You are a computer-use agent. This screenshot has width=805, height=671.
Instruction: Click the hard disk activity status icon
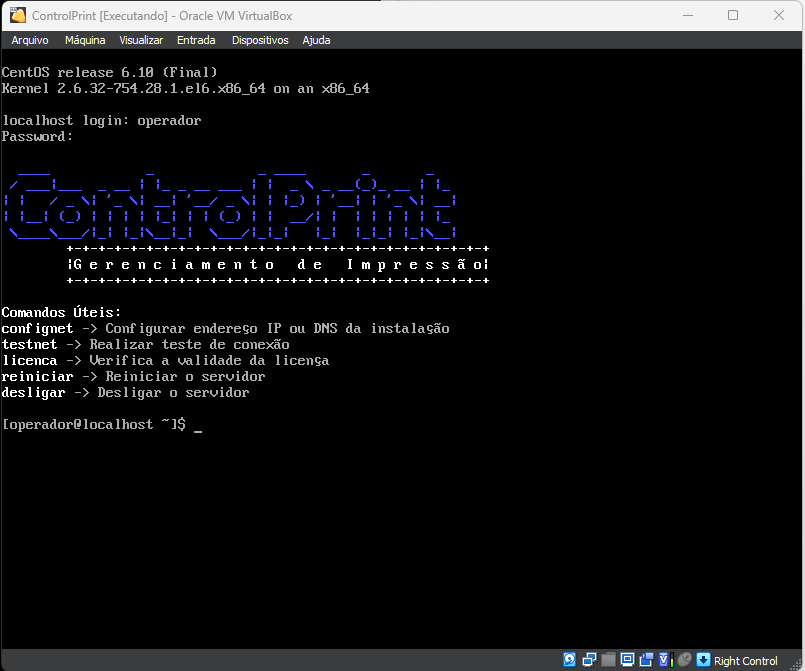[x=570, y=660]
